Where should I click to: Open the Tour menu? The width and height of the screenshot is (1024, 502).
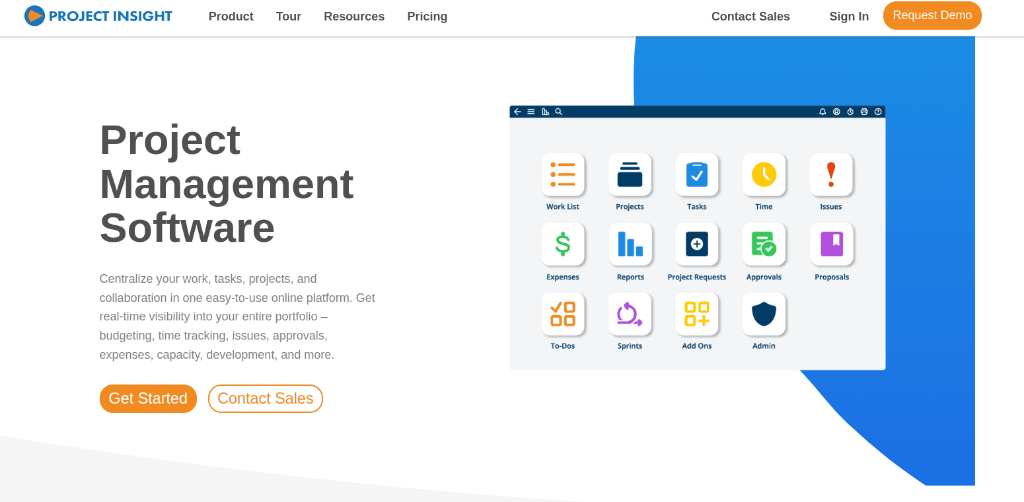288,16
